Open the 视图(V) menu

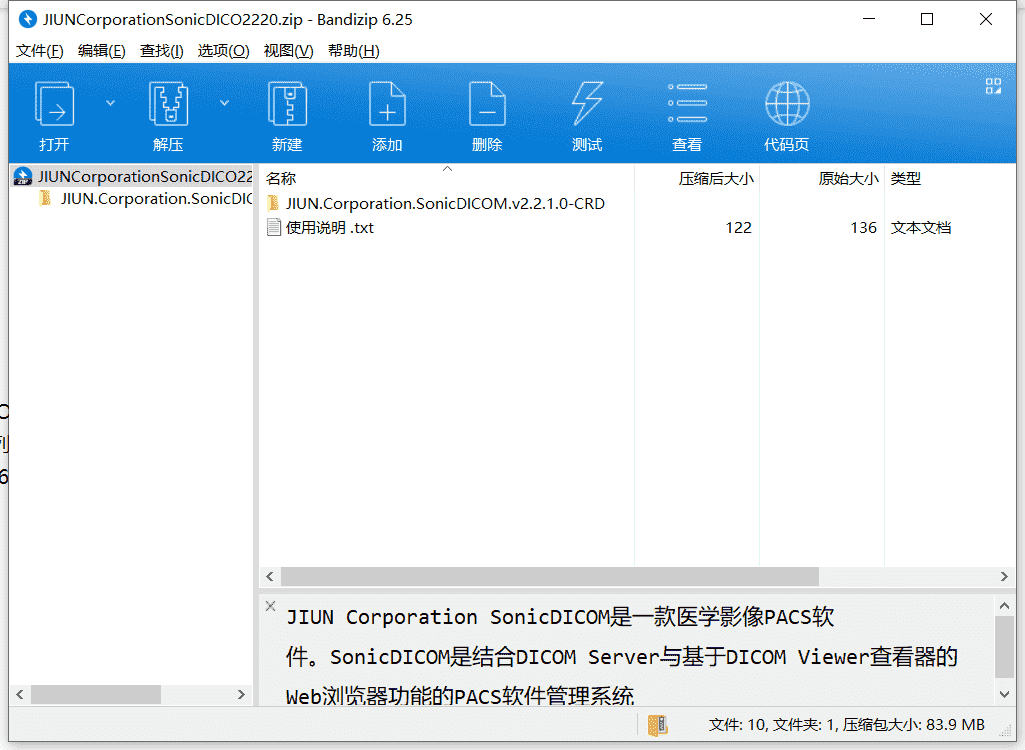click(288, 51)
